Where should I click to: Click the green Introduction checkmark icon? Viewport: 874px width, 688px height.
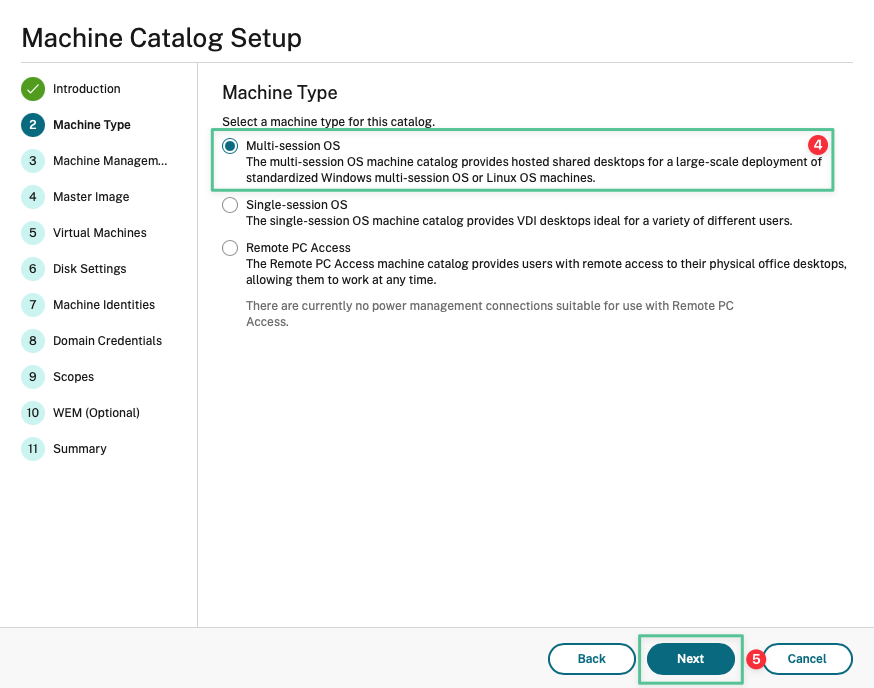(33, 89)
